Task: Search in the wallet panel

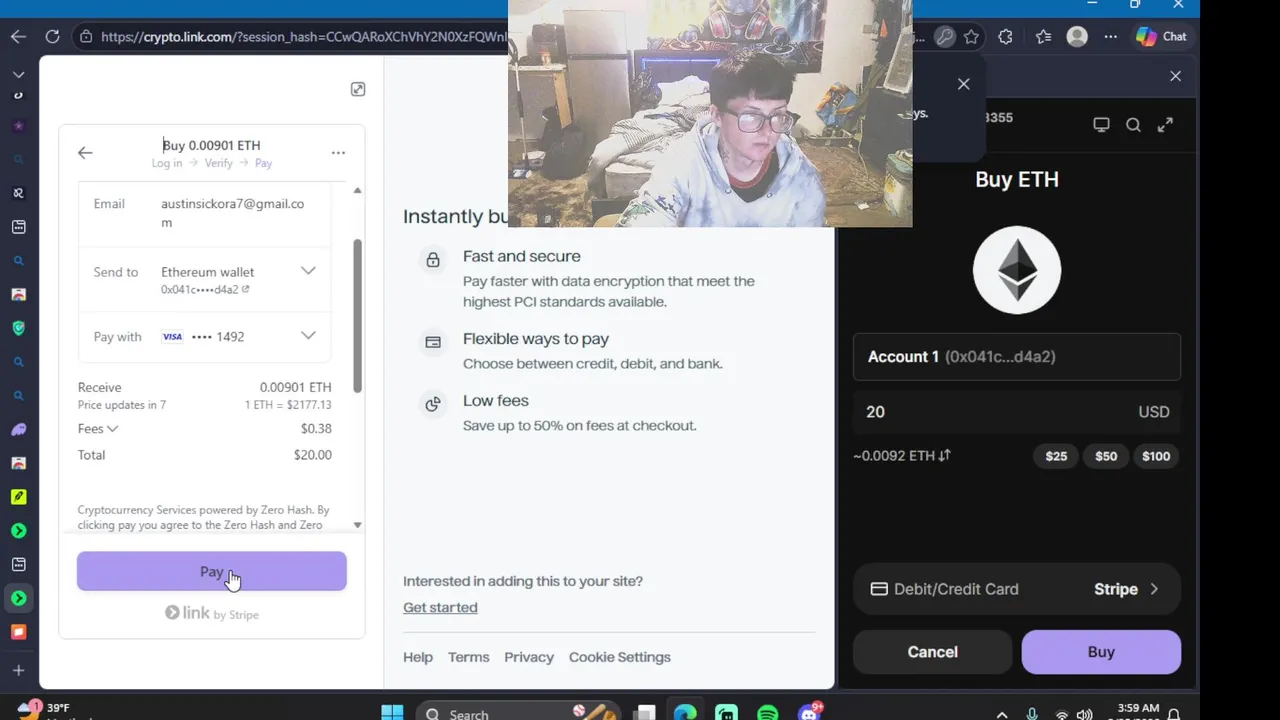Action: click(1133, 125)
